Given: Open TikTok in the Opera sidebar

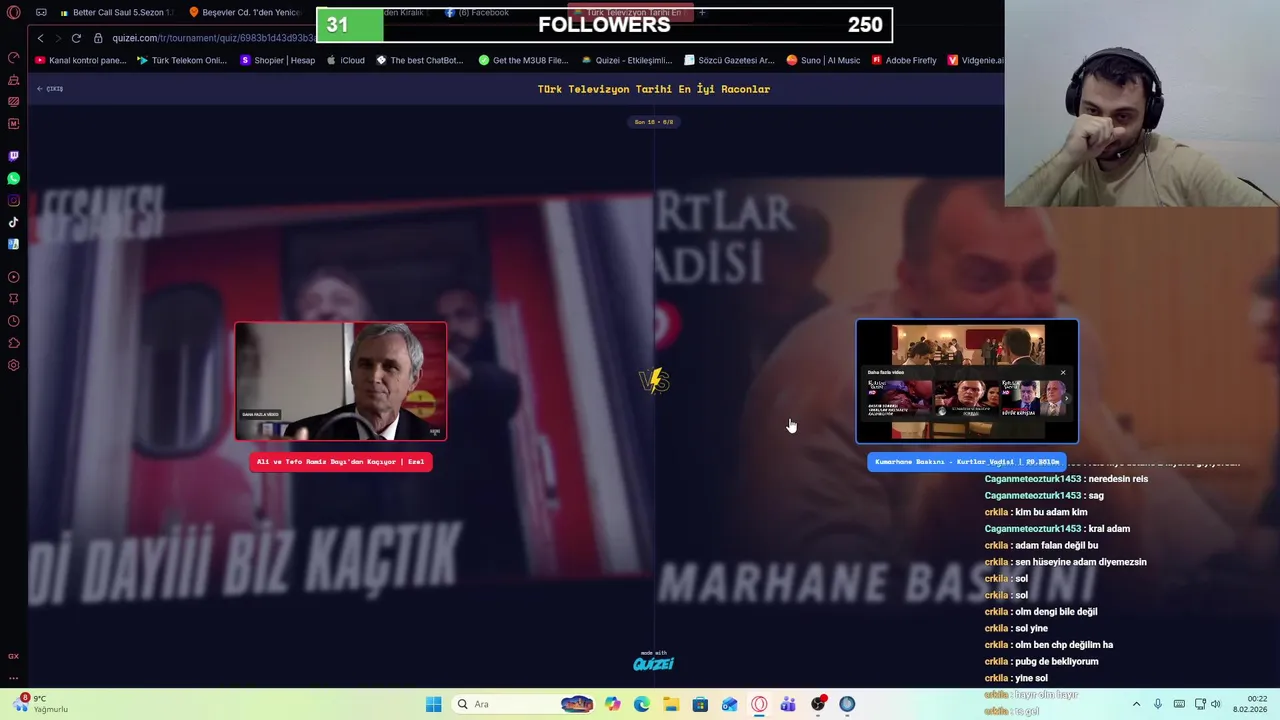Looking at the screenshot, I should (x=13, y=222).
